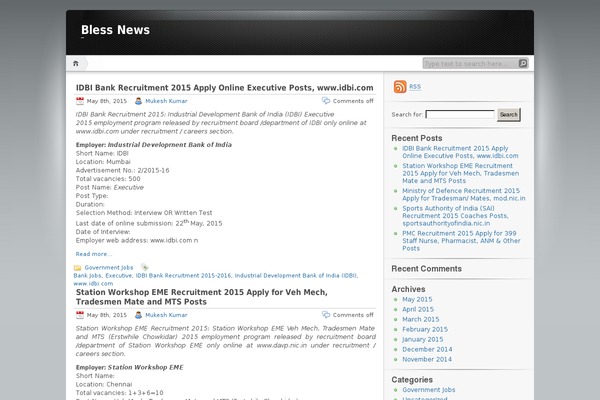Click the folder icon beside Government Jobs
The width and height of the screenshot is (600, 400).
[77, 268]
